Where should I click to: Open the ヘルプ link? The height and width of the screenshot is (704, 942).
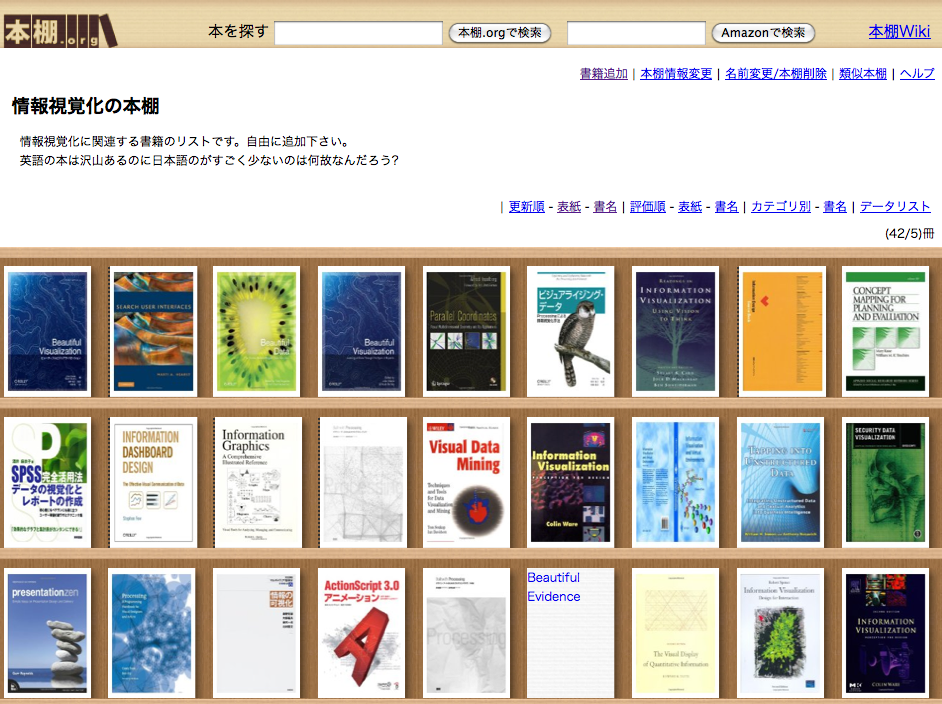pos(917,73)
